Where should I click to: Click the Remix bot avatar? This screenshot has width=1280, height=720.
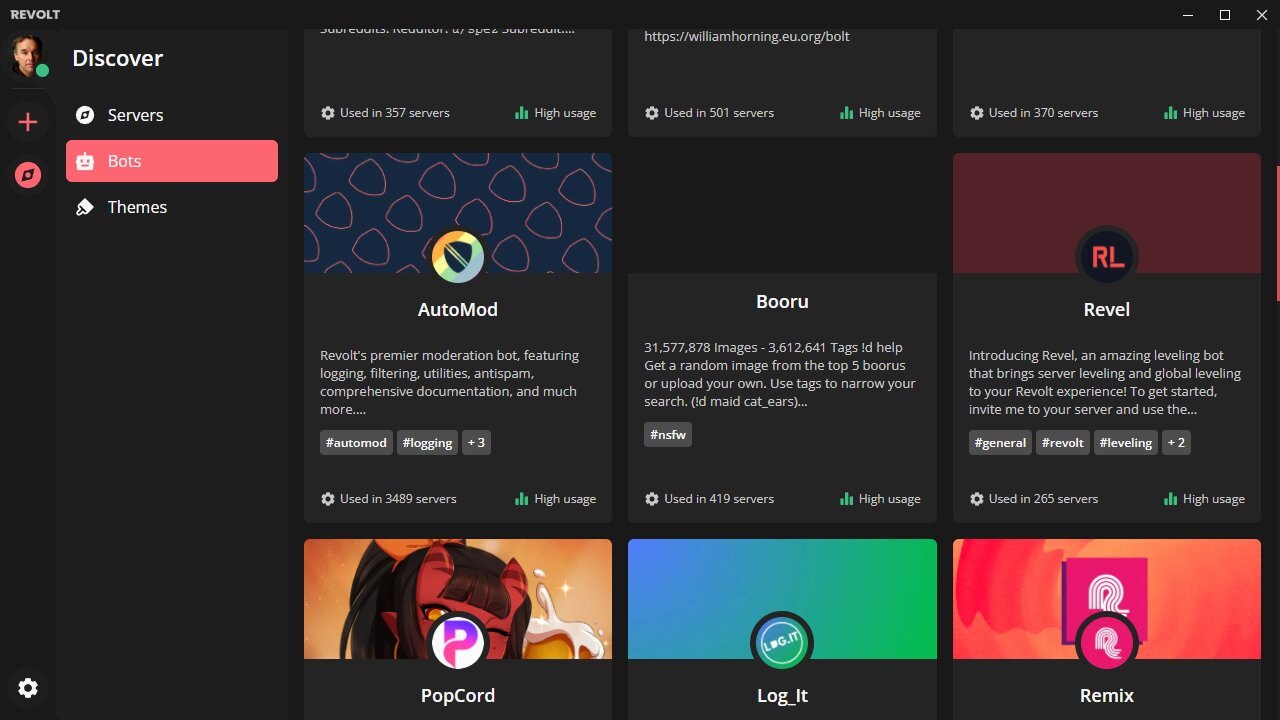[1107, 643]
